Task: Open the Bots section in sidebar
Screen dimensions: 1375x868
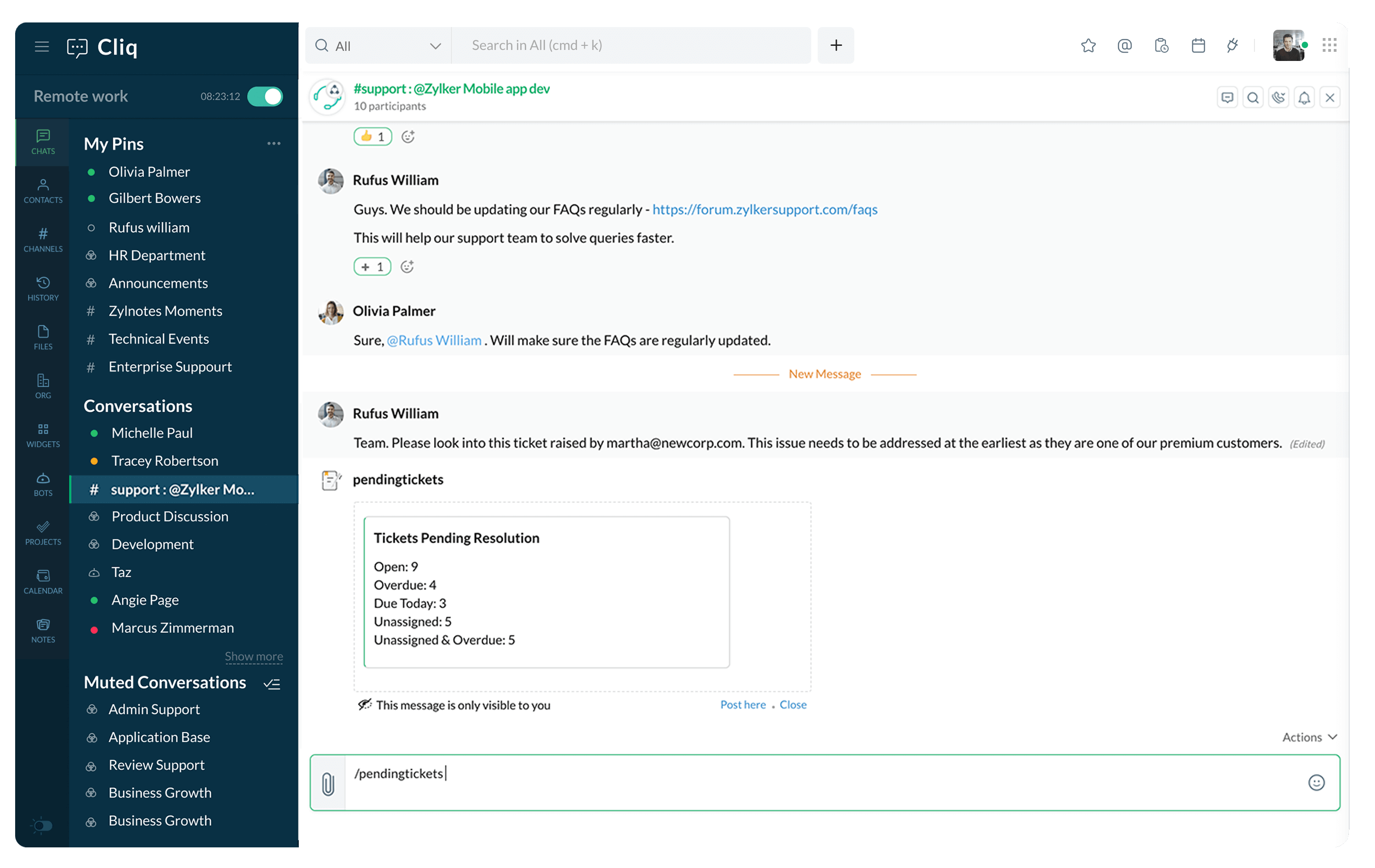Action: 43,483
